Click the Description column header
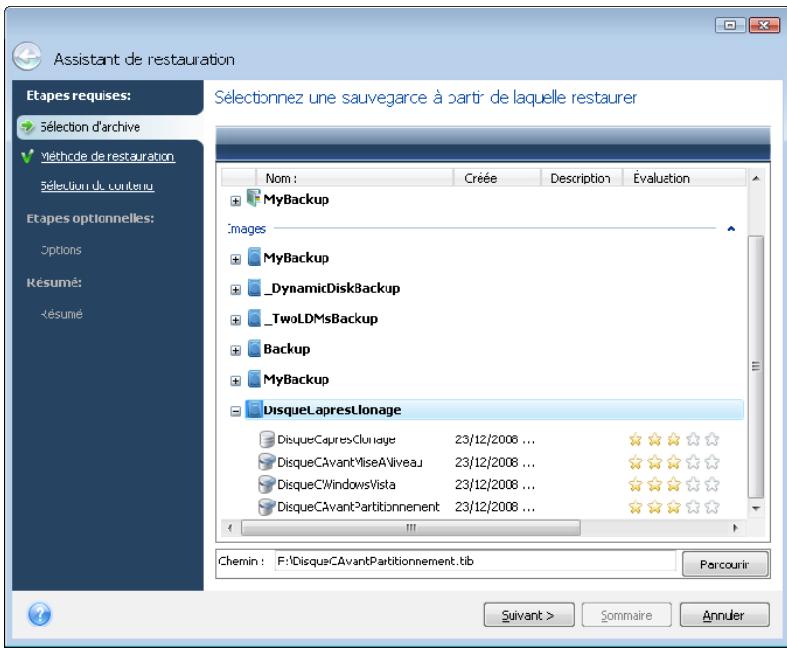 coord(581,178)
